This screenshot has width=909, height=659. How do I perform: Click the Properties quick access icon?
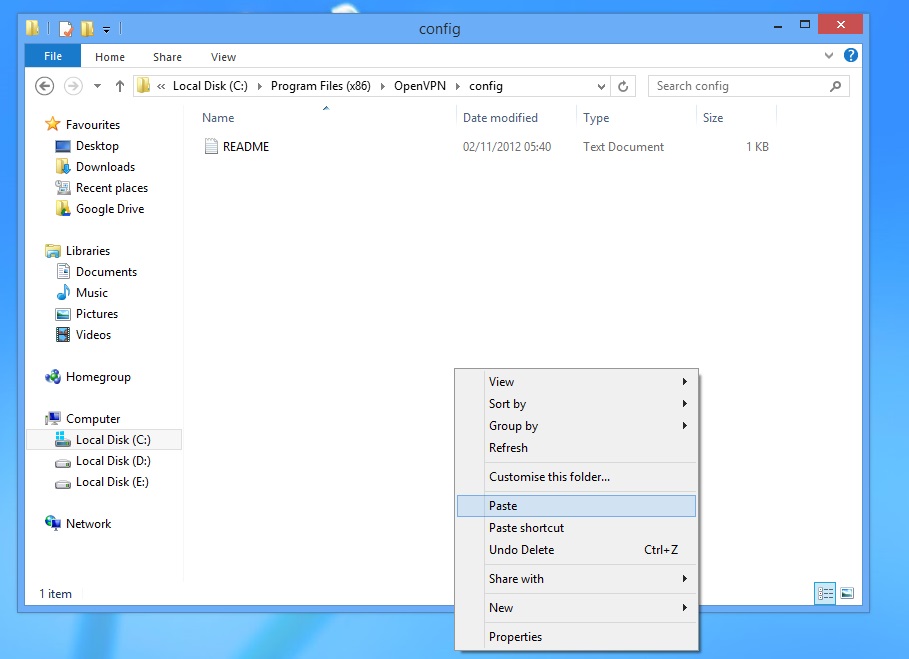(x=66, y=28)
